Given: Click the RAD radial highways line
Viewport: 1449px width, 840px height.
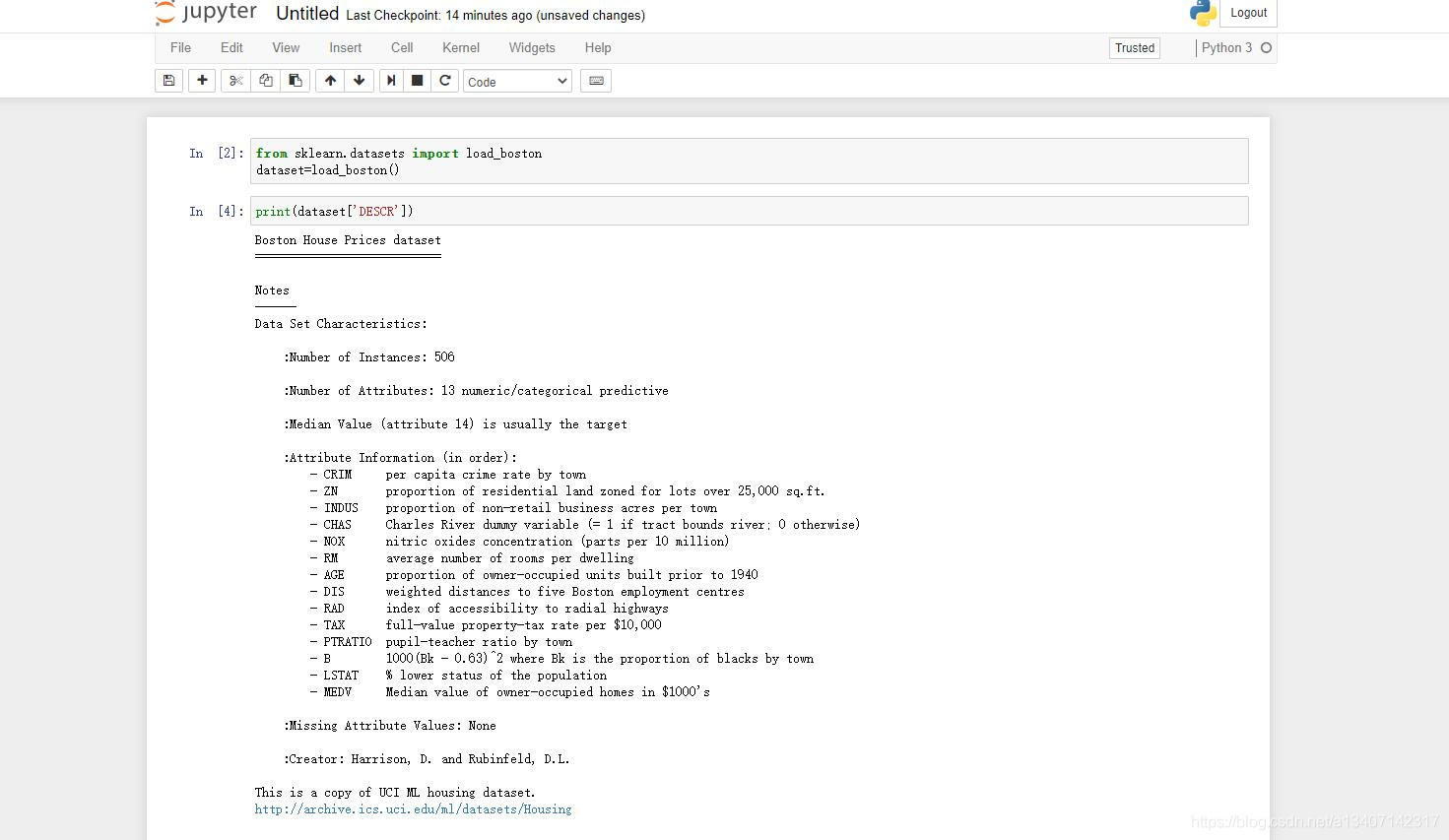Looking at the screenshot, I should coord(490,609).
